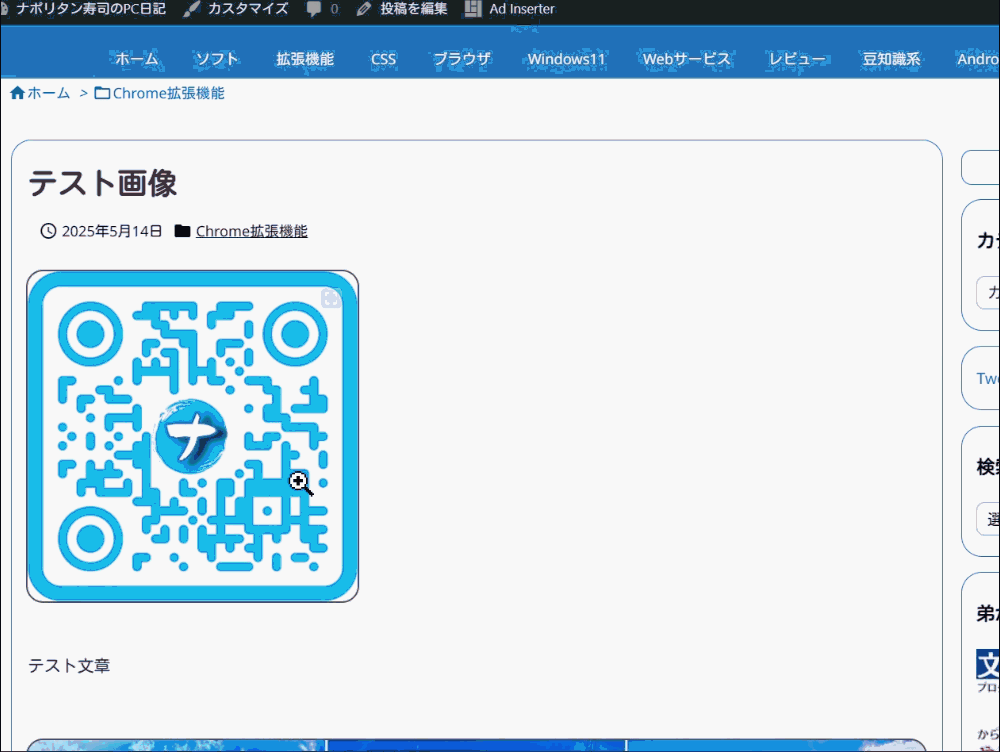Open 投稿を編集 in the admin bar

pos(402,9)
